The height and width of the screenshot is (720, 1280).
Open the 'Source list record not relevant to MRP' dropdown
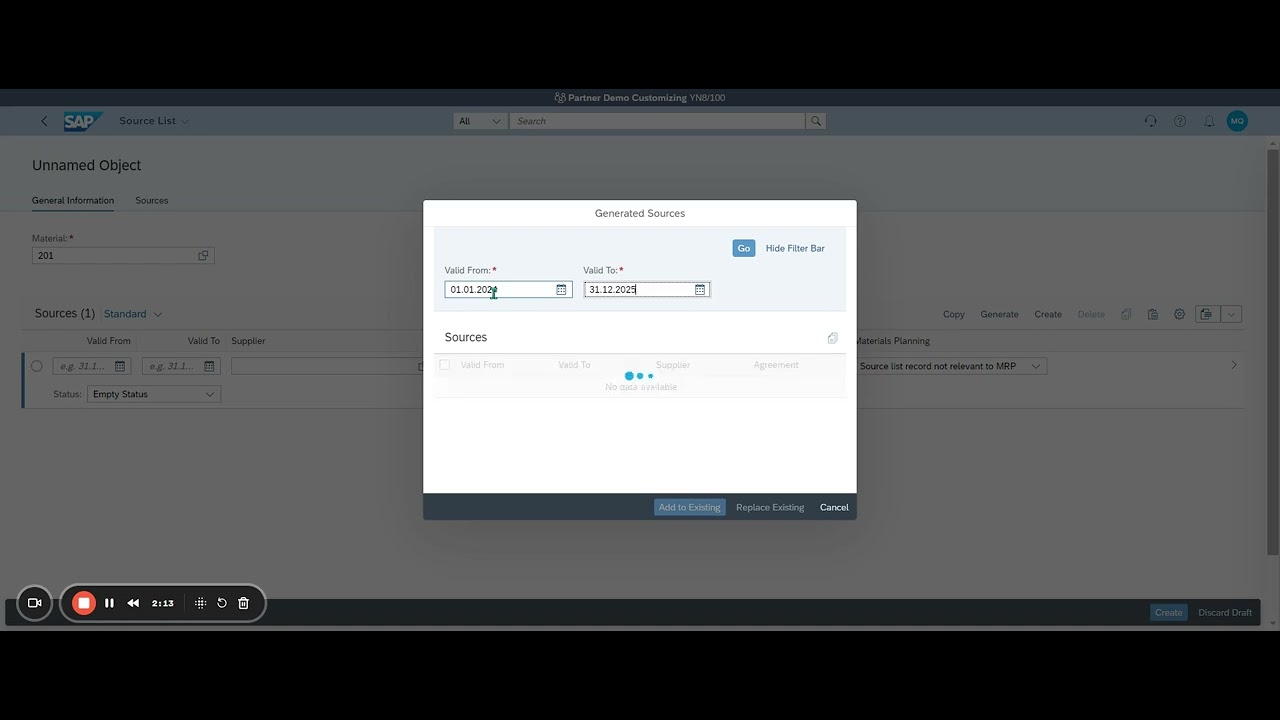(951, 366)
